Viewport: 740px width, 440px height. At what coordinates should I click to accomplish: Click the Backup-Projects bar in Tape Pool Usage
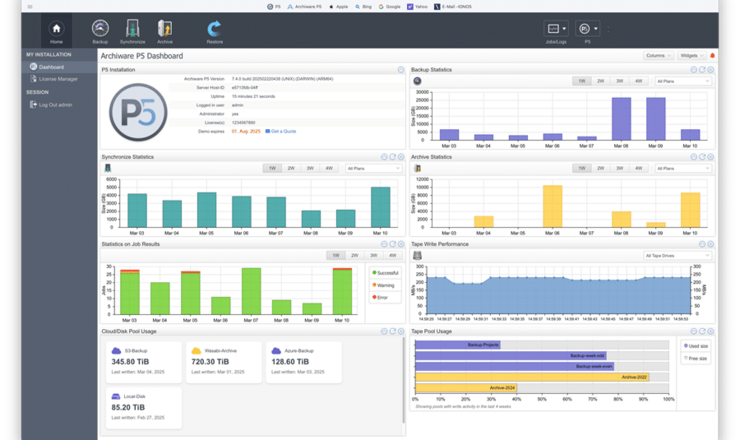point(457,344)
